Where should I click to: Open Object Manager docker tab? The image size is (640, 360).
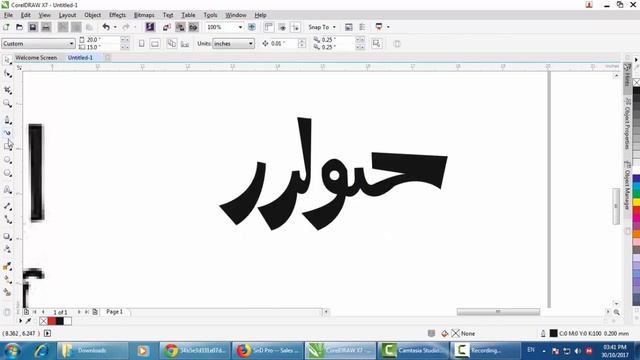[x=627, y=185]
